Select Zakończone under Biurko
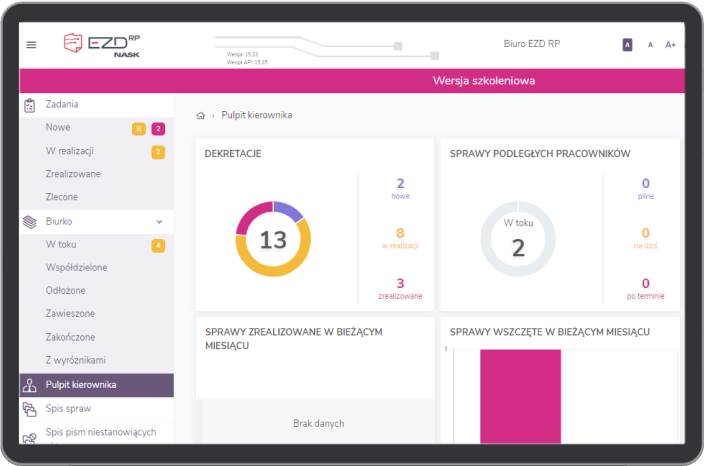 [x=70, y=337]
